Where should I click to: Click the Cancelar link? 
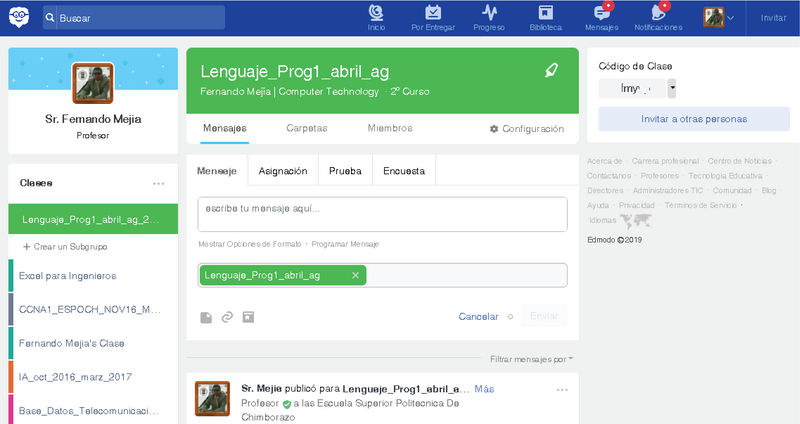(x=478, y=317)
